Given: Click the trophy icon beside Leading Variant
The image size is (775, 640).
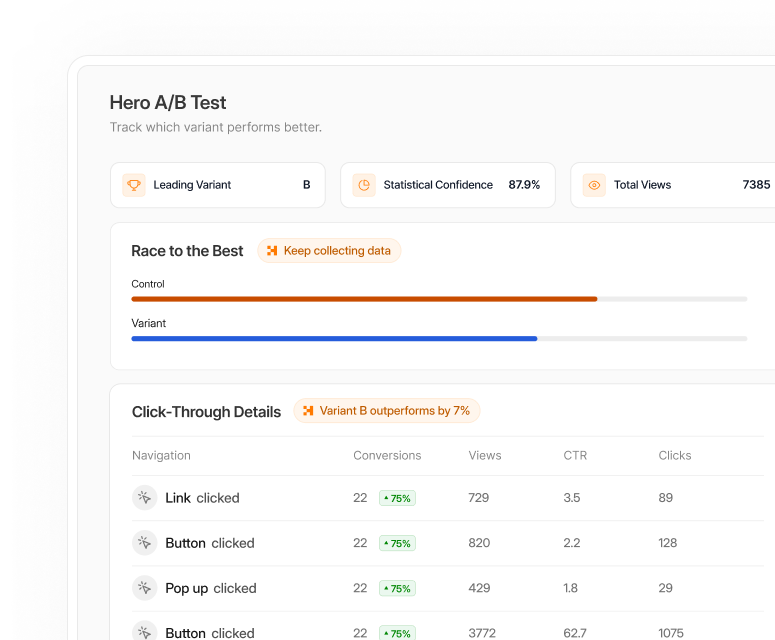Looking at the screenshot, I should [134, 185].
